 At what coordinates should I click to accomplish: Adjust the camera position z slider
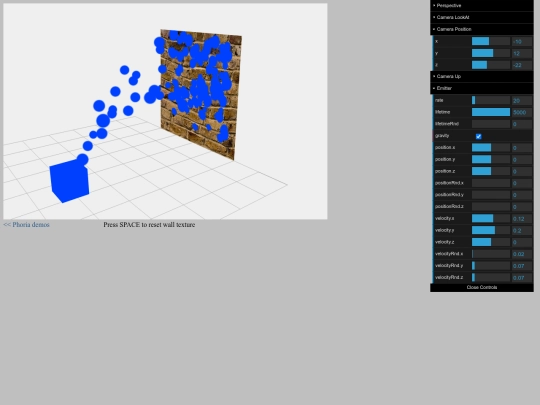click(x=491, y=65)
